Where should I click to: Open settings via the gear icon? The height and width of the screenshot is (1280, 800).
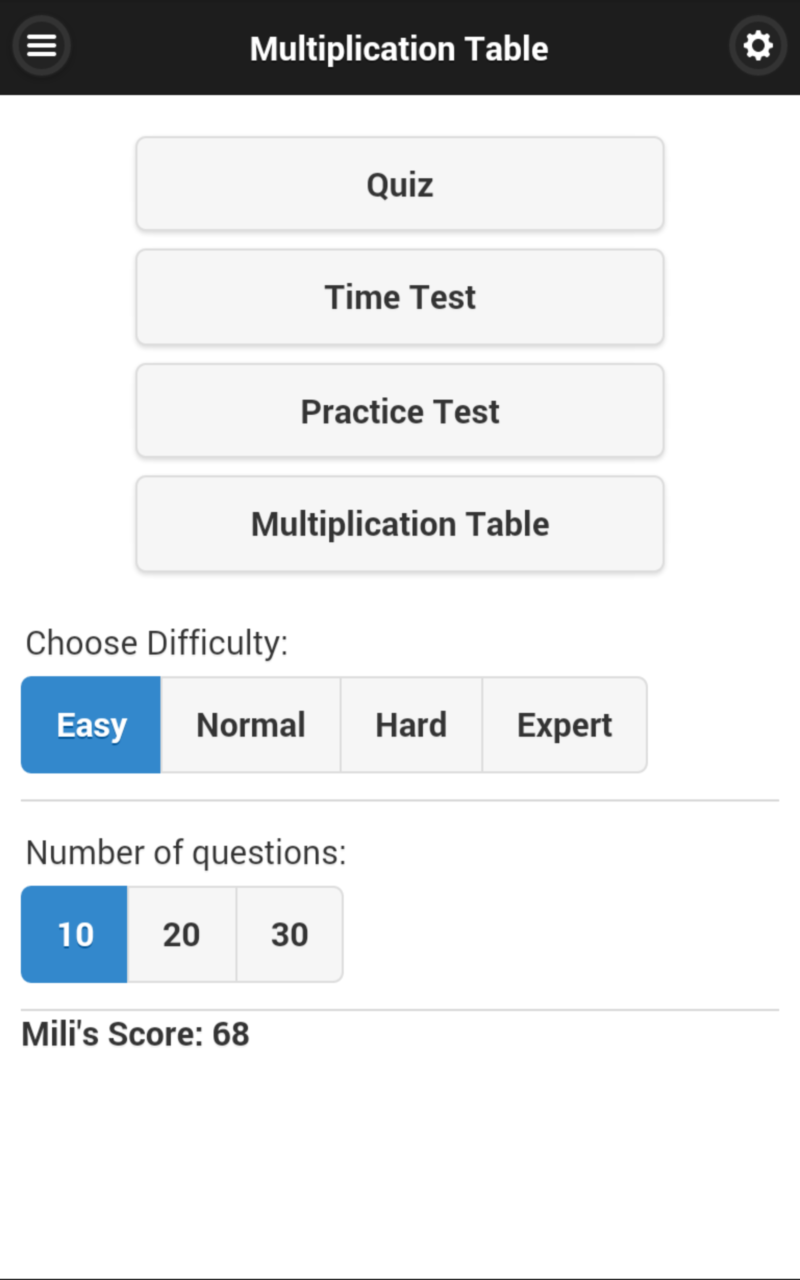[758, 46]
